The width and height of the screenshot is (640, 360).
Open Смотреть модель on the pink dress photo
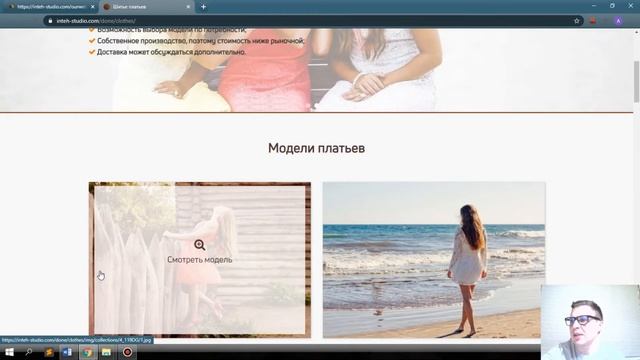click(200, 260)
